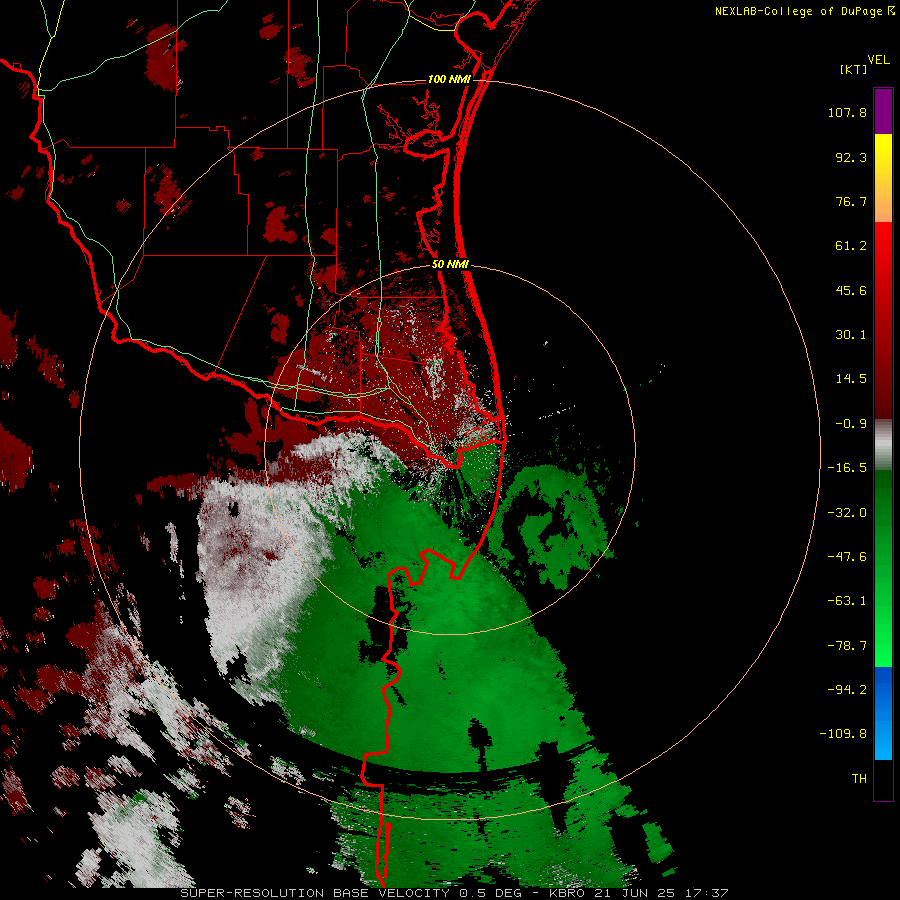Click the [KT] units label
This screenshot has width=900, height=900.
[x=854, y=69]
